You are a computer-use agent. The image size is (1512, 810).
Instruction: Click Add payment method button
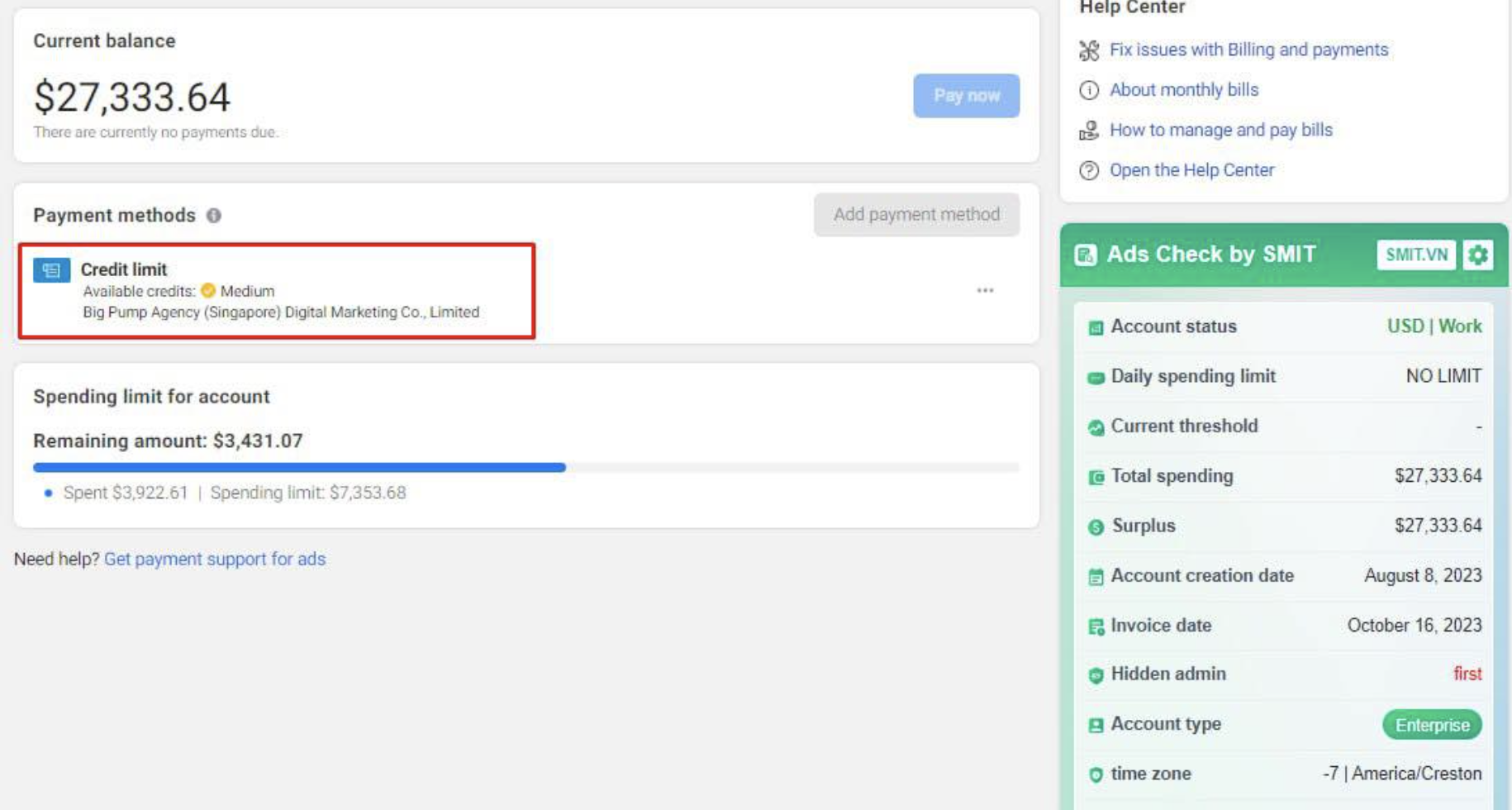(x=916, y=215)
